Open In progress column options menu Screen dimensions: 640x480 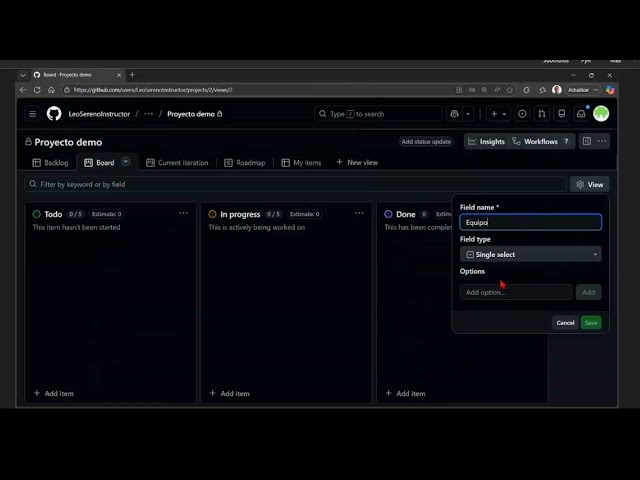359,213
